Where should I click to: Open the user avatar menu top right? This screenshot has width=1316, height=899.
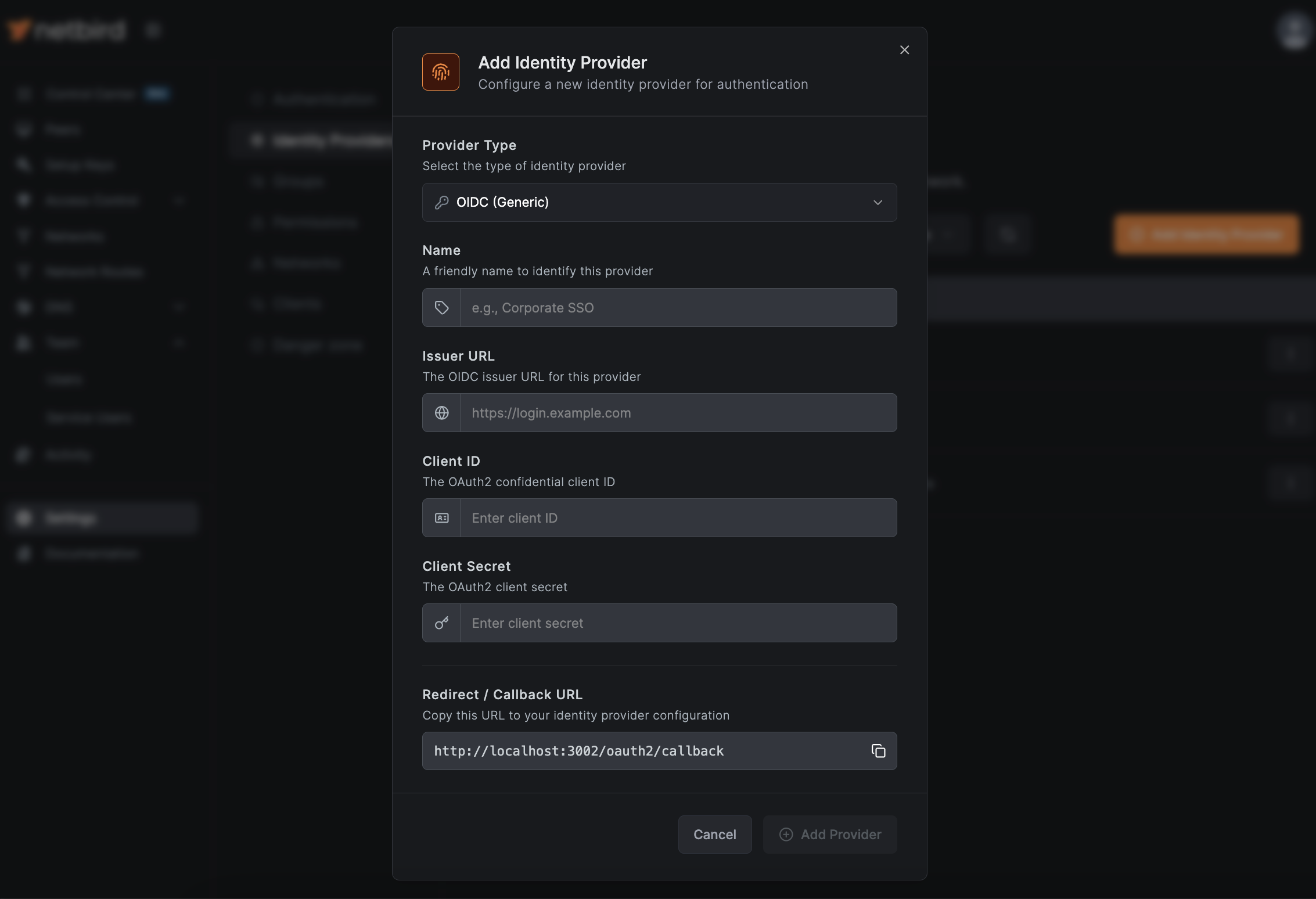coord(1293,31)
